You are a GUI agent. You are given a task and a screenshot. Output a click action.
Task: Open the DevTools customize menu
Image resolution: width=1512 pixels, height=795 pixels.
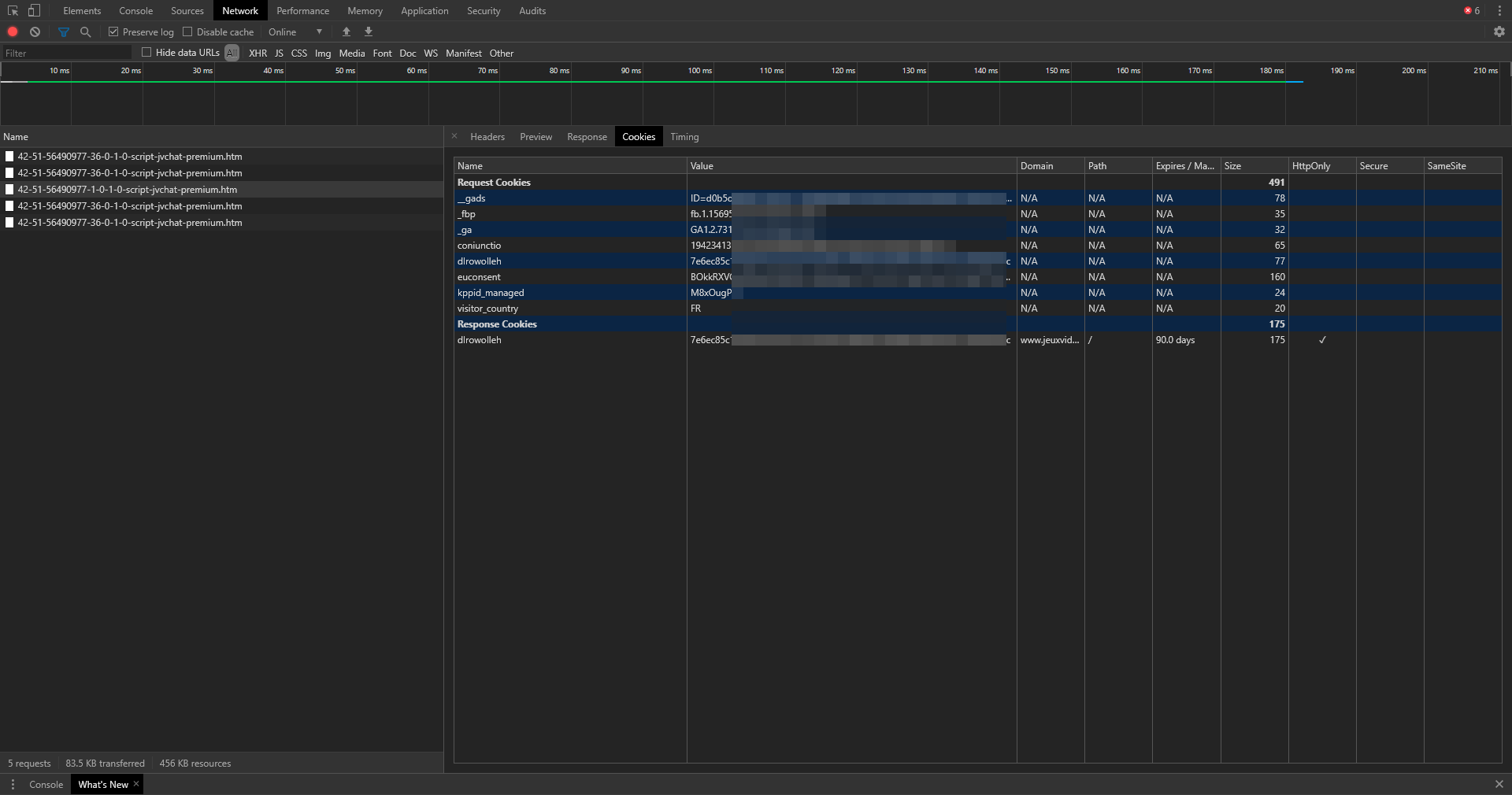[1499, 11]
